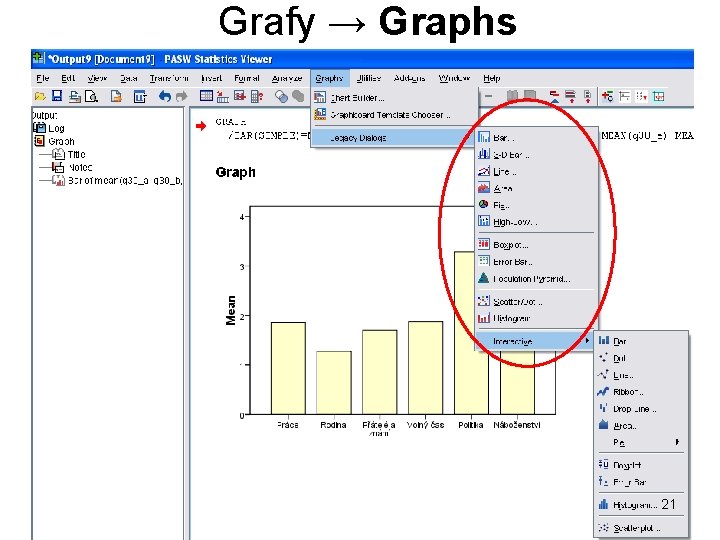Open Print Preview from the toolbar
This screenshot has width=720, height=540.
pyautogui.click(x=92, y=96)
